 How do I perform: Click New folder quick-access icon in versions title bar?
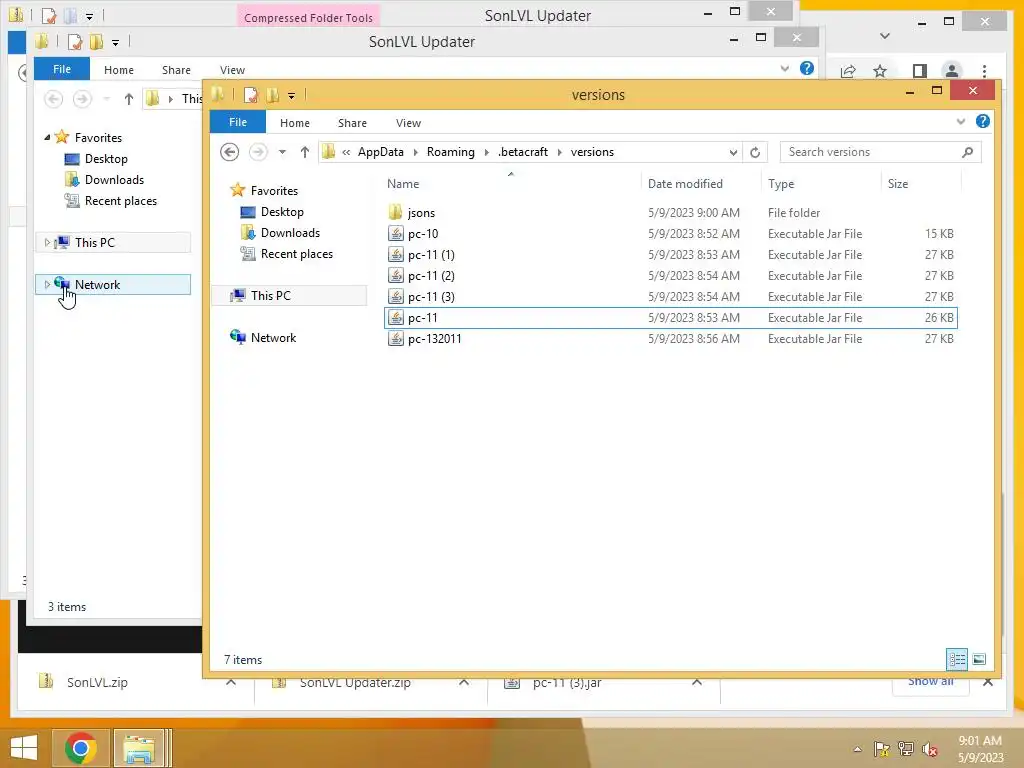pyautogui.click(x=272, y=95)
